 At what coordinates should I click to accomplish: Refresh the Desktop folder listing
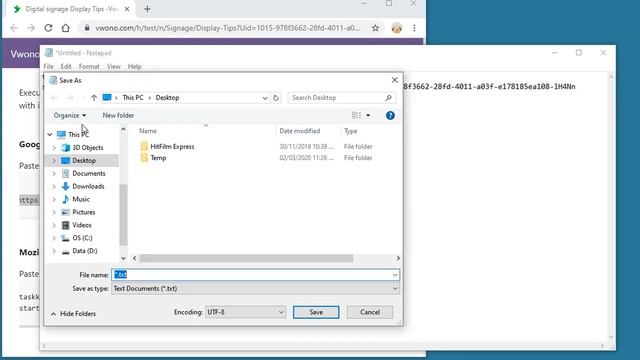click(276, 98)
